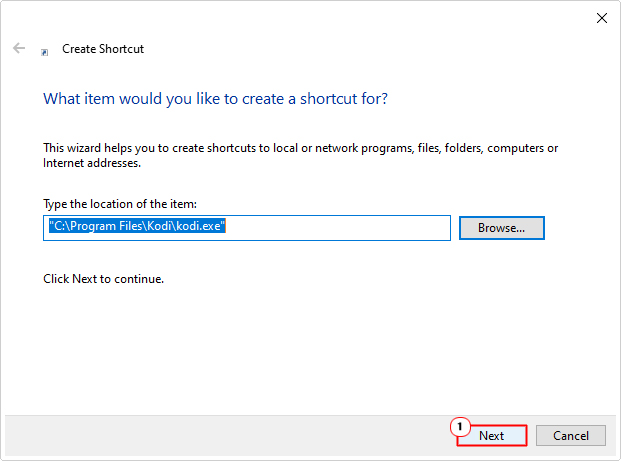Cancel the shortcut creation wizard
621x461 pixels.
click(570, 435)
